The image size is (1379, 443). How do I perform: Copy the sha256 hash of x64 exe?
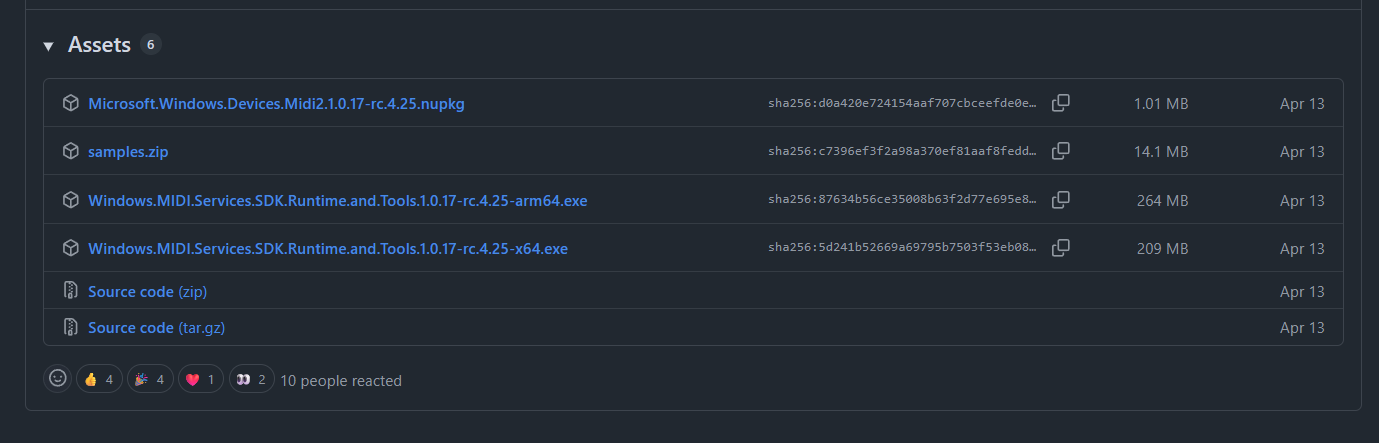point(1061,248)
